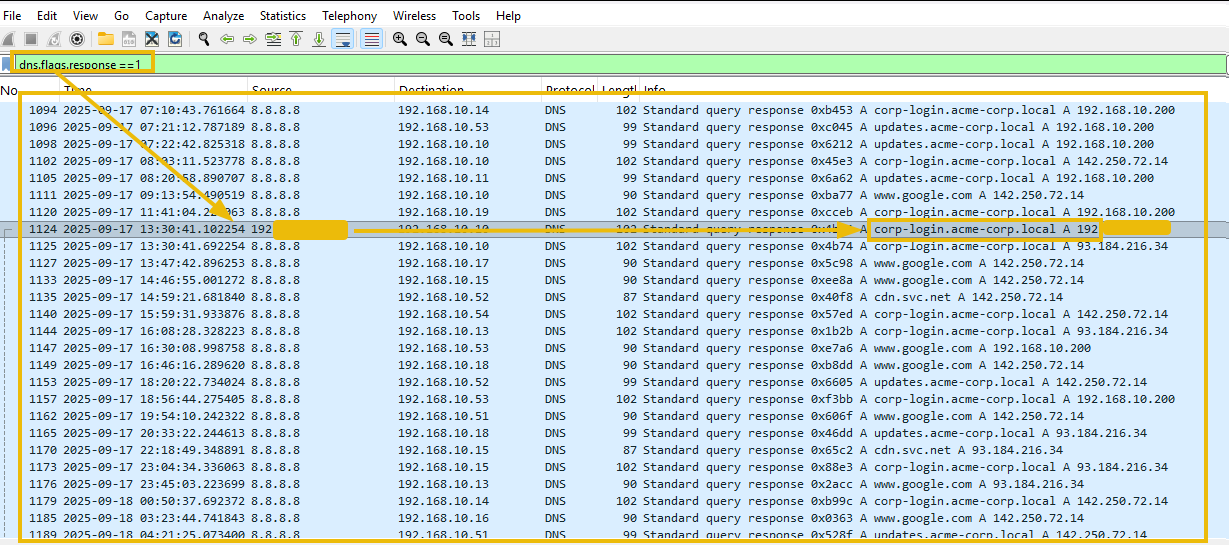Click the find packet magnifier icon
The width and height of the screenshot is (1229, 545).
point(203,39)
